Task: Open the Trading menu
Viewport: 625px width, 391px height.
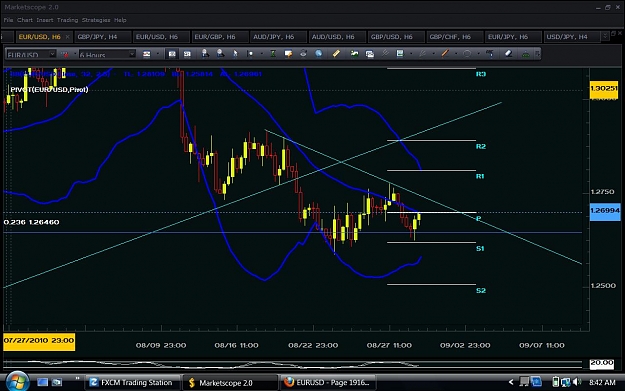Action: click(x=67, y=20)
